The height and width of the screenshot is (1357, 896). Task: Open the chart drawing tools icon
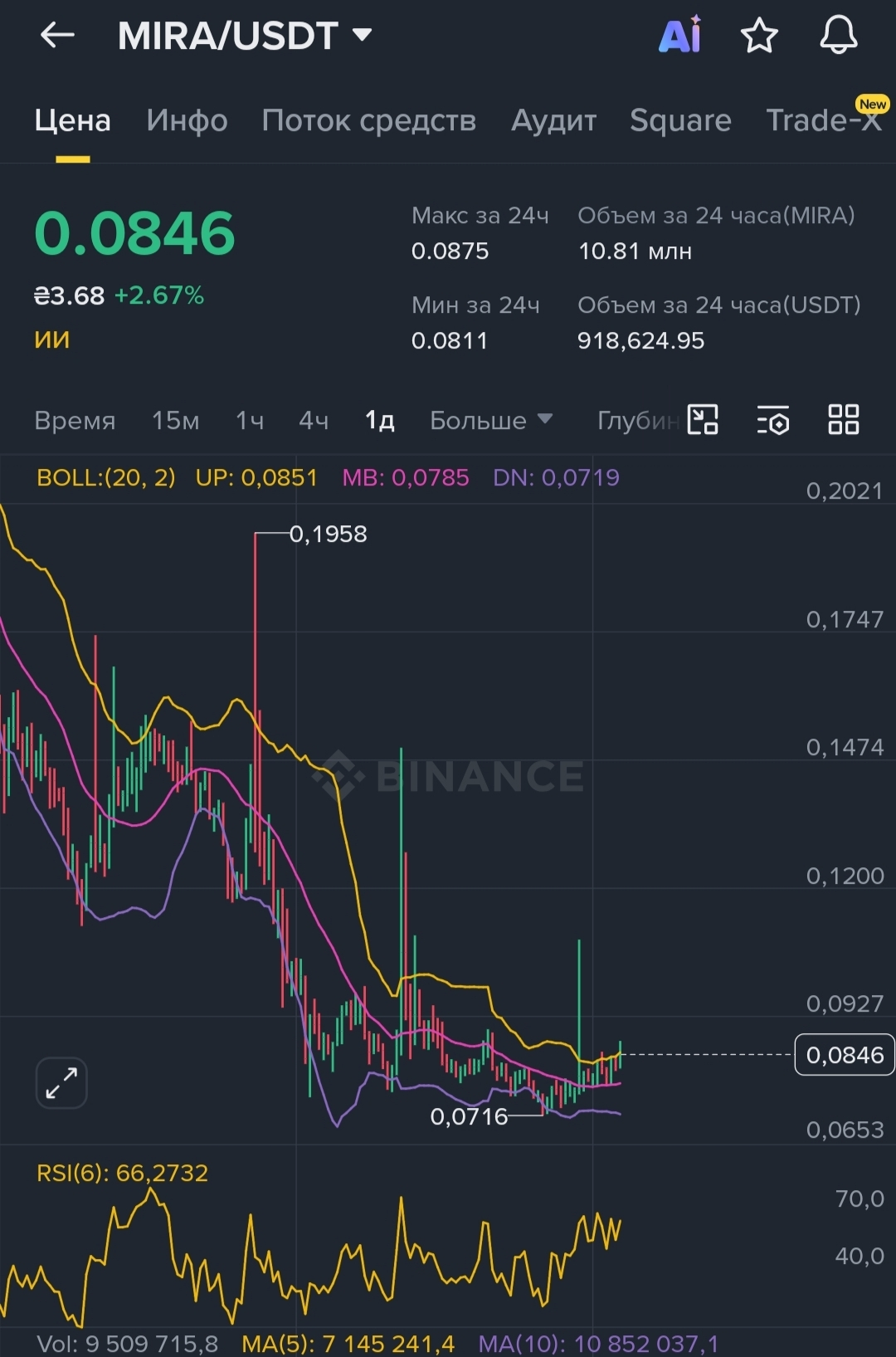pyautogui.click(x=703, y=420)
